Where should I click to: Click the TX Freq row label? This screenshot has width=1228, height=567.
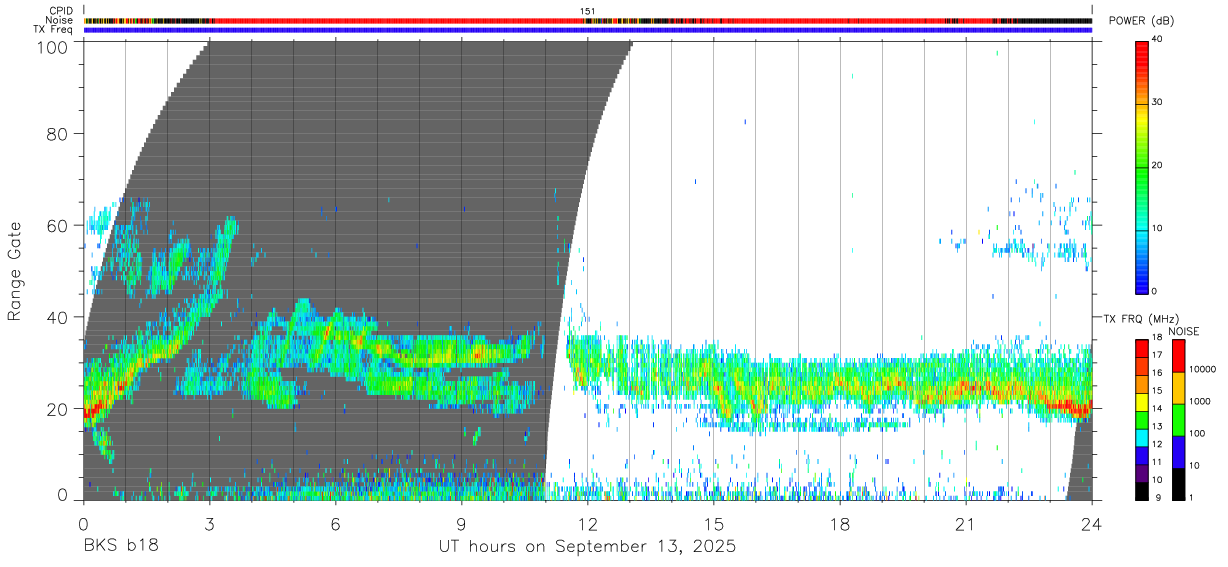point(53,29)
